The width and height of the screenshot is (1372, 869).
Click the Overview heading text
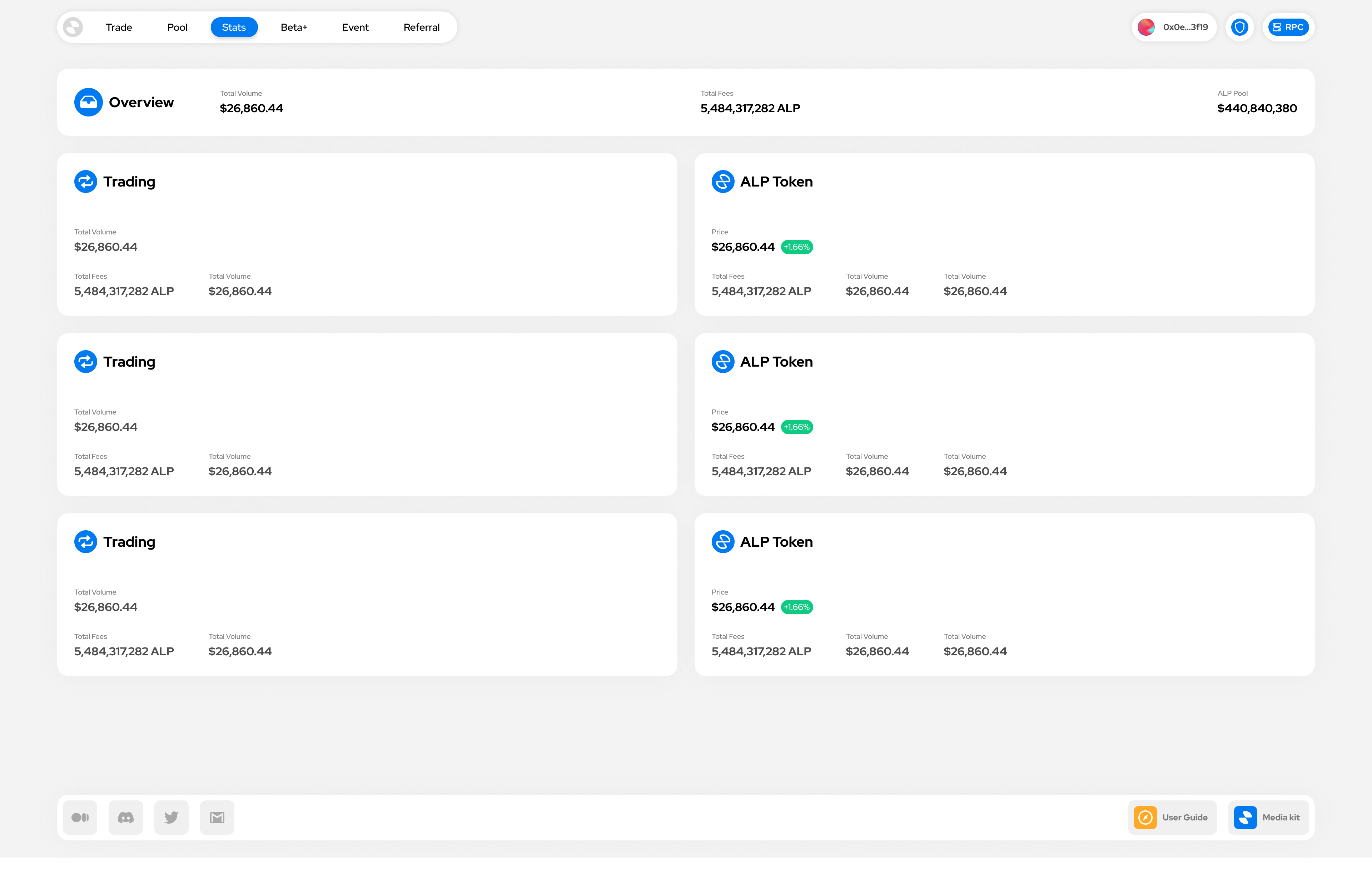click(x=141, y=103)
